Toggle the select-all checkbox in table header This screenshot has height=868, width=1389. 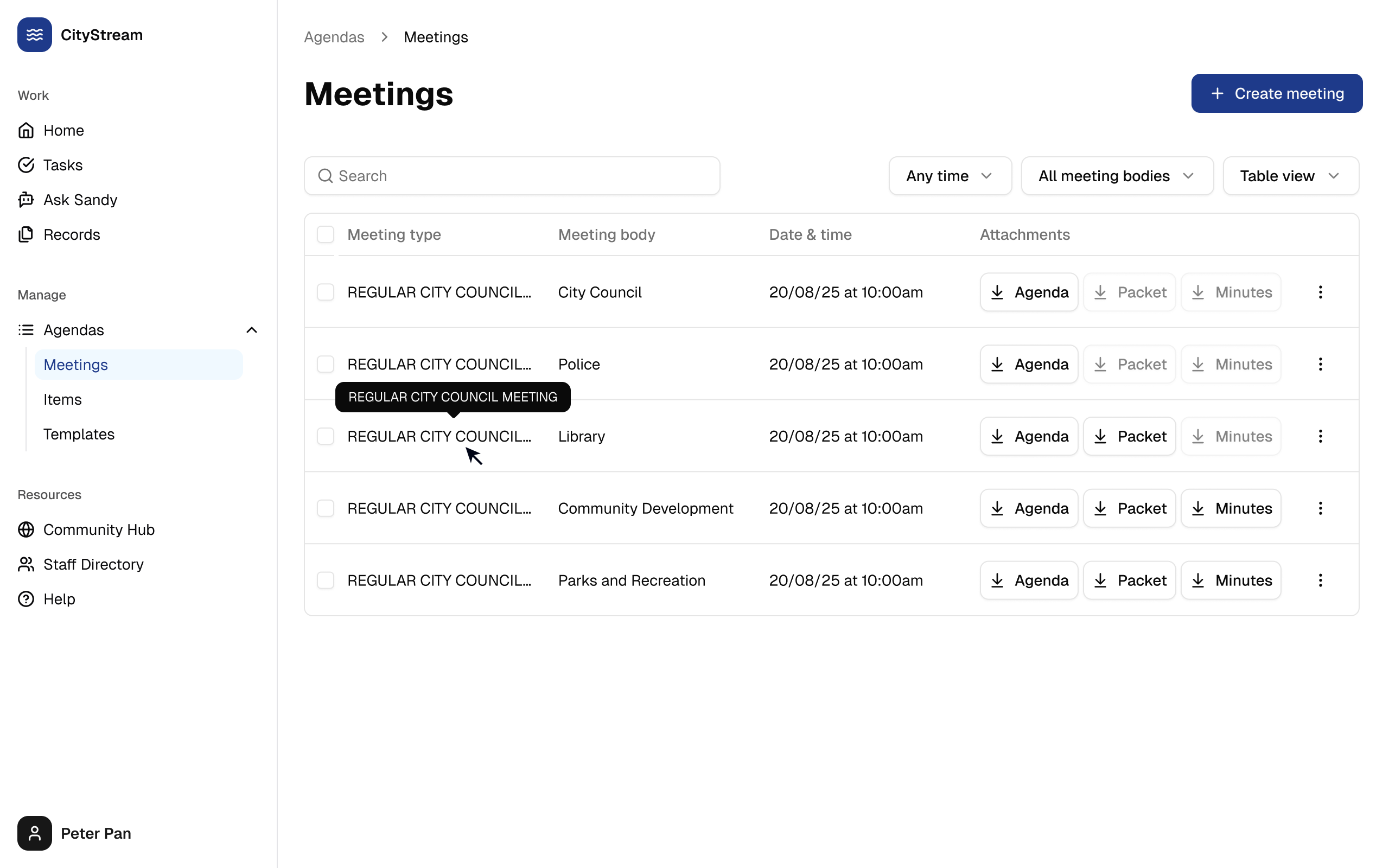coord(326,234)
